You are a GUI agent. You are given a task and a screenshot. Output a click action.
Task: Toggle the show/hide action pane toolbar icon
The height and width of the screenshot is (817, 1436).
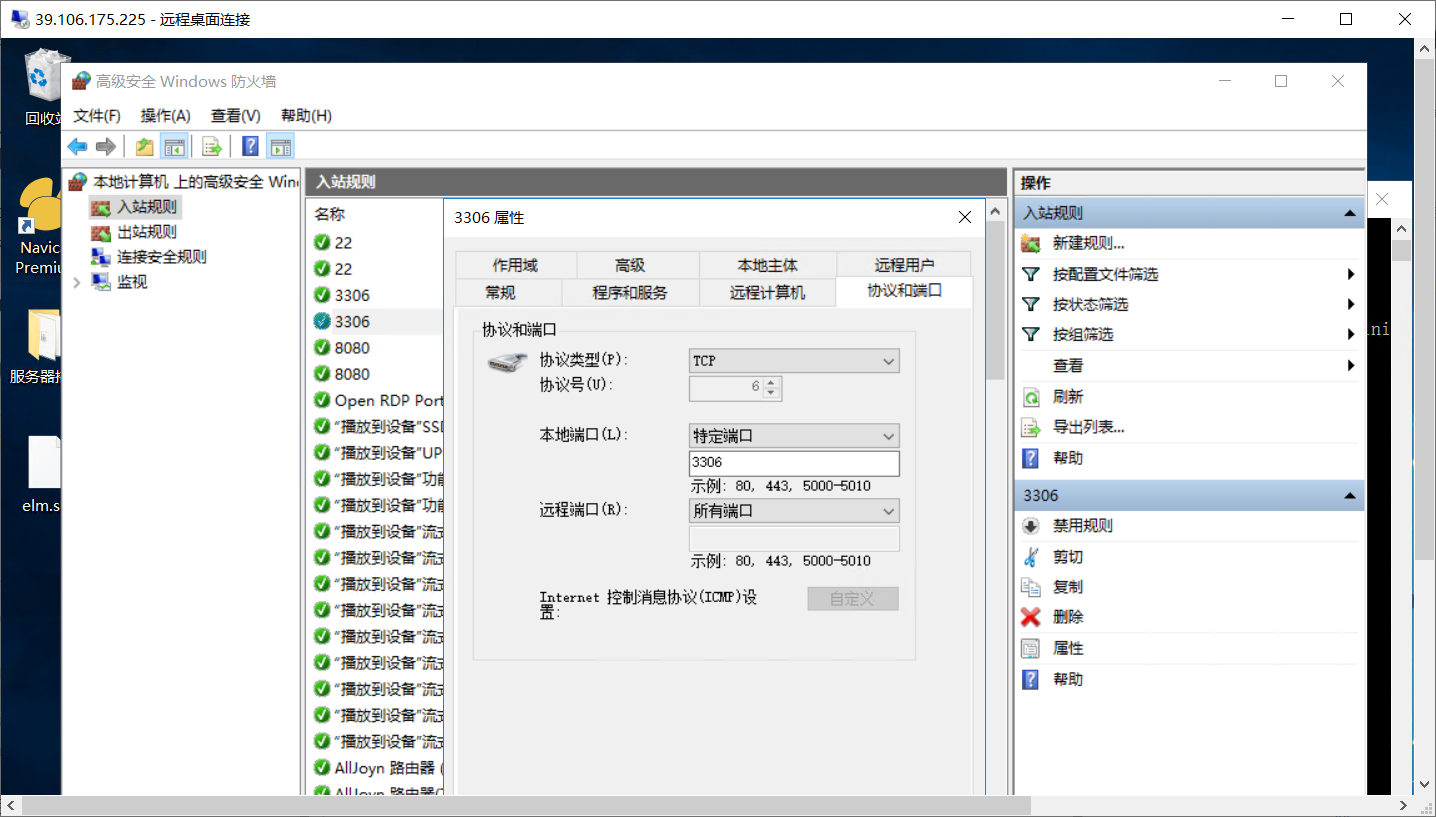coord(281,147)
